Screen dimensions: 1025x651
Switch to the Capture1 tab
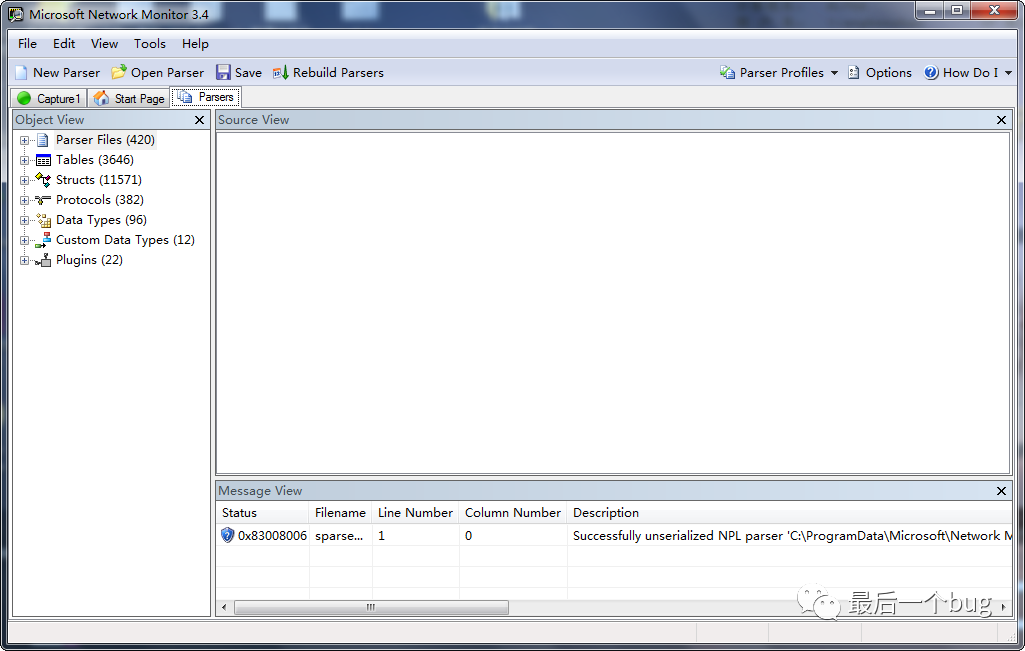pos(49,98)
